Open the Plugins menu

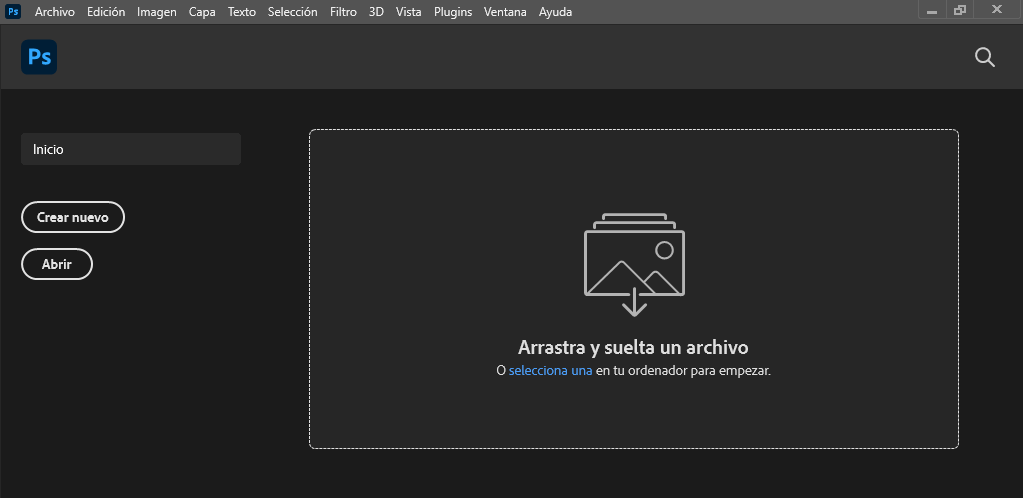(453, 12)
